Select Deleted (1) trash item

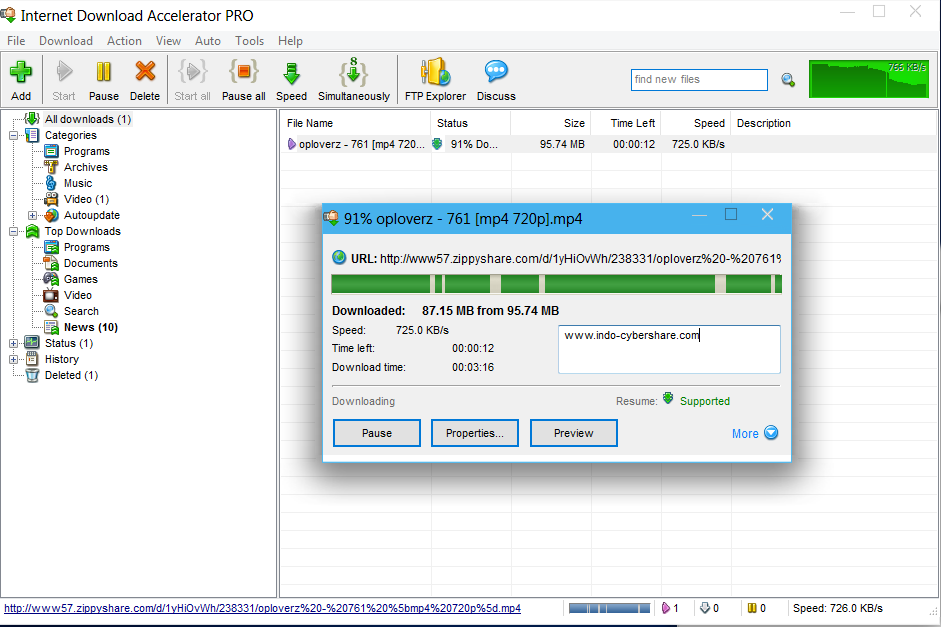click(71, 375)
